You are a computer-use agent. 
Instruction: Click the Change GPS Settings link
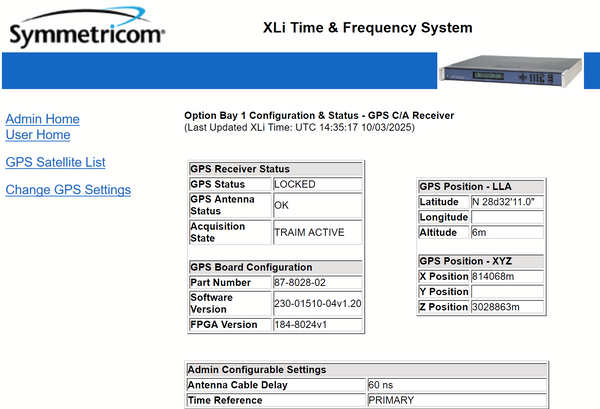tap(68, 190)
